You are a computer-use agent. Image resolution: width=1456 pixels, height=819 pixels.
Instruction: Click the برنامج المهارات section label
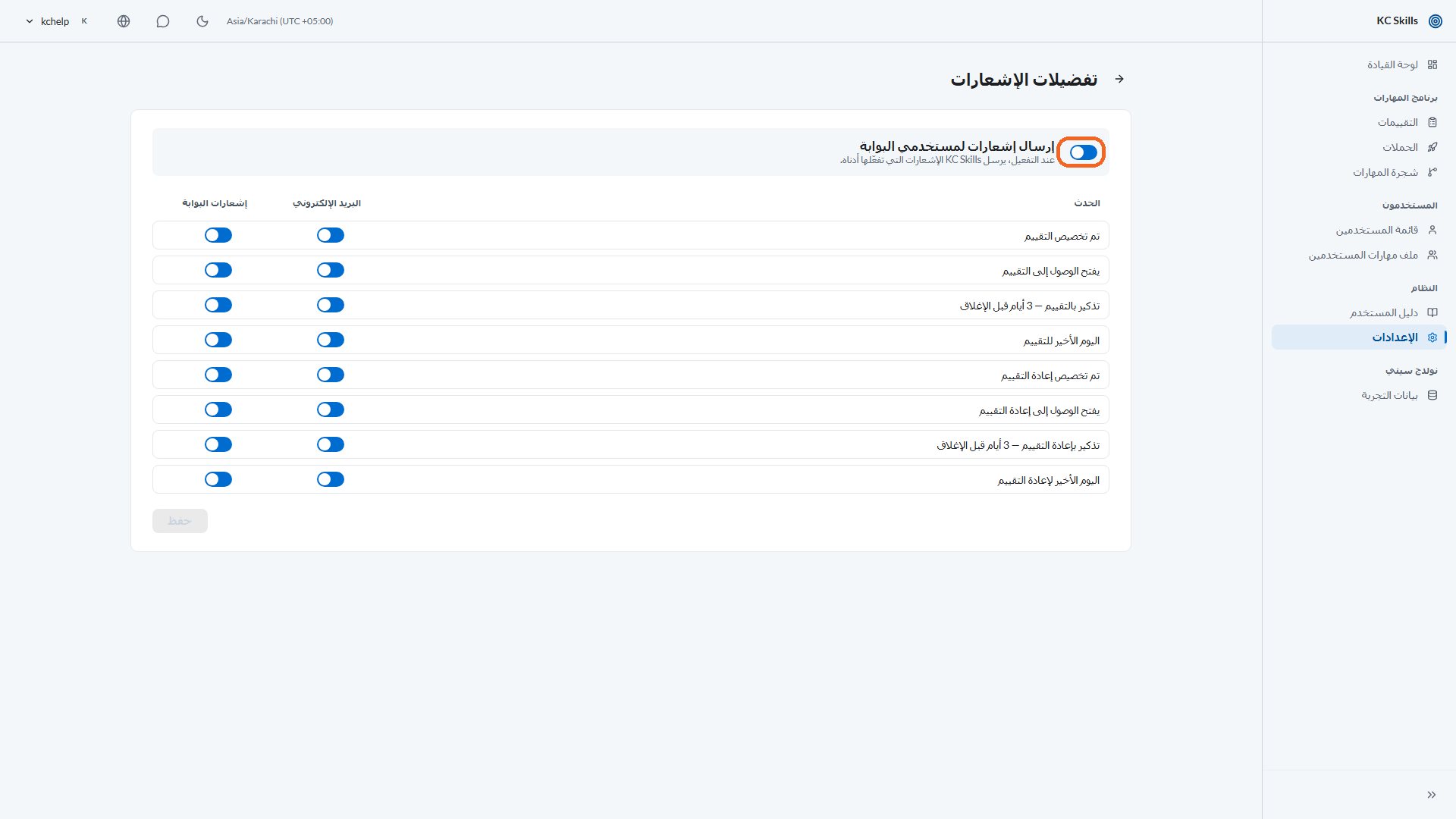1405,98
